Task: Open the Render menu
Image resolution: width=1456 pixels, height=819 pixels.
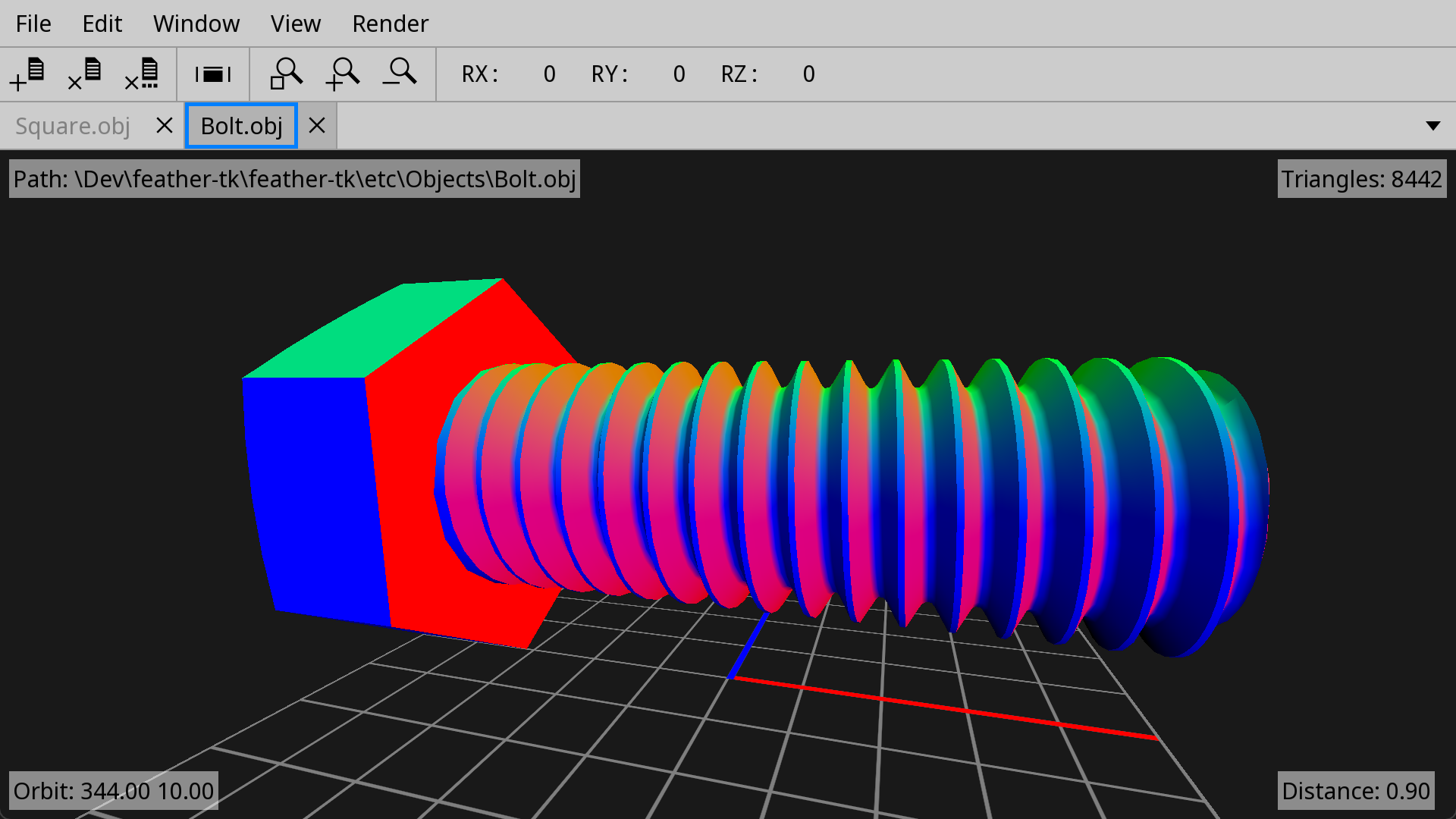Action: coord(391,24)
